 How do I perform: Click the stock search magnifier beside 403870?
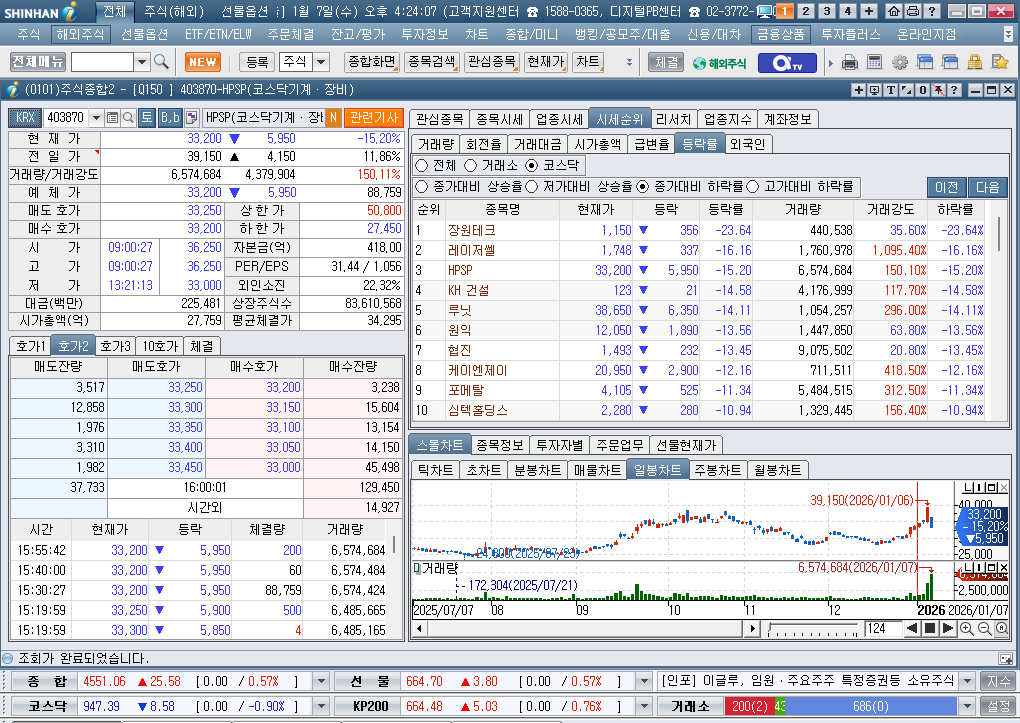coord(128,118)
